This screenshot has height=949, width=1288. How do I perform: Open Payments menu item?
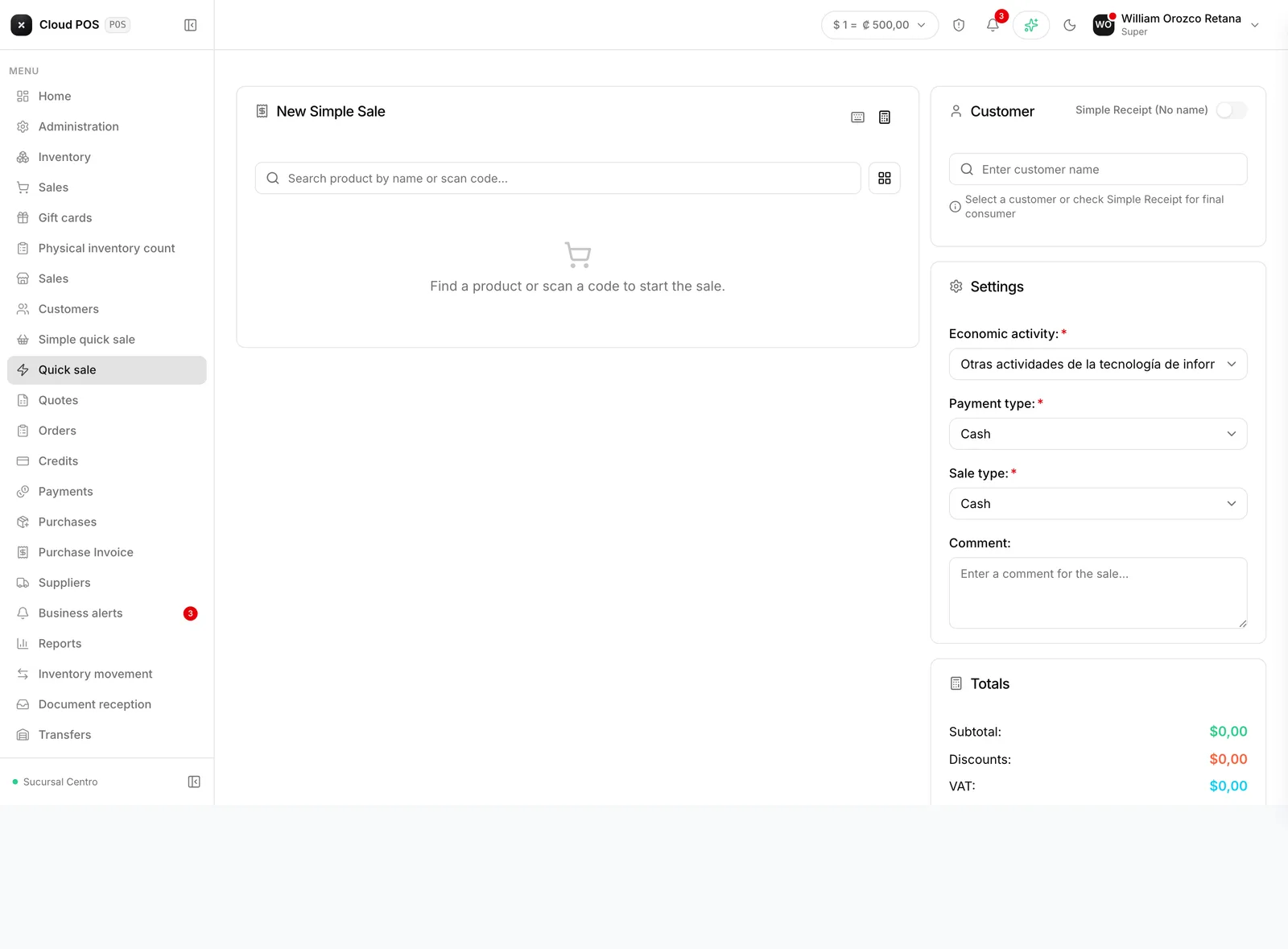[107, 492]
